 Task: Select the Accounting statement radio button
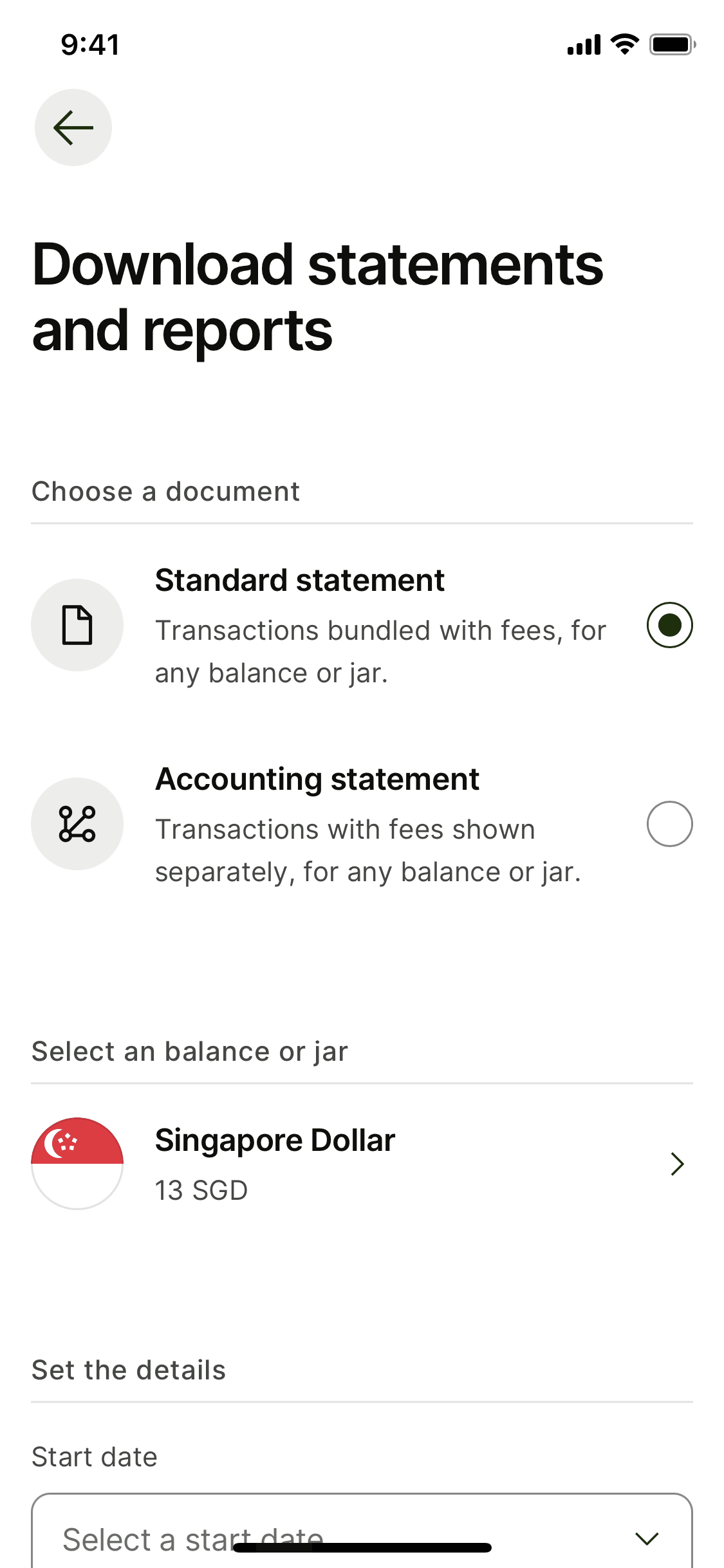(669, 824)
